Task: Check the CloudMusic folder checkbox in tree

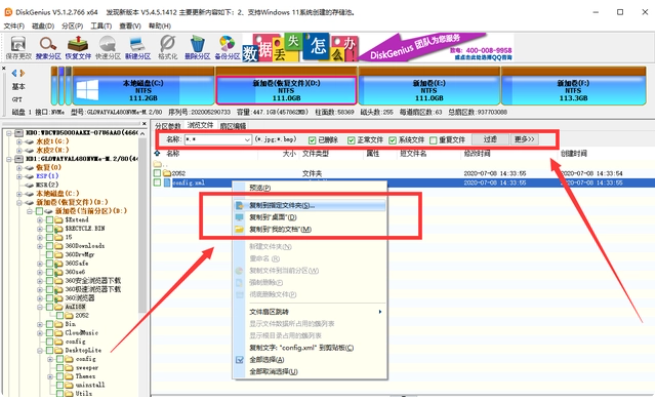Action: pyautogui.click(x=49, y=333)
